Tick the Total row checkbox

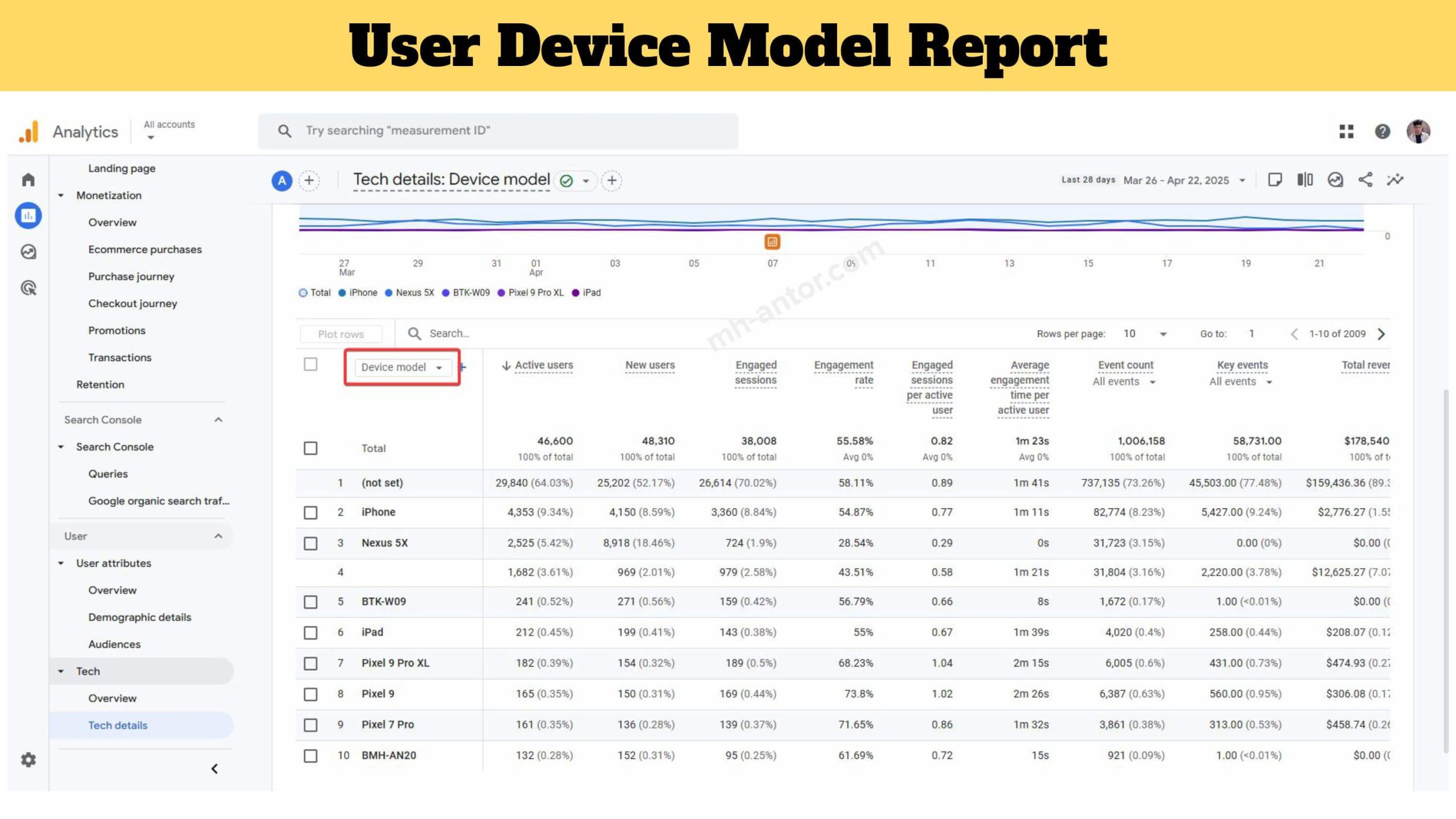(311, 449)
